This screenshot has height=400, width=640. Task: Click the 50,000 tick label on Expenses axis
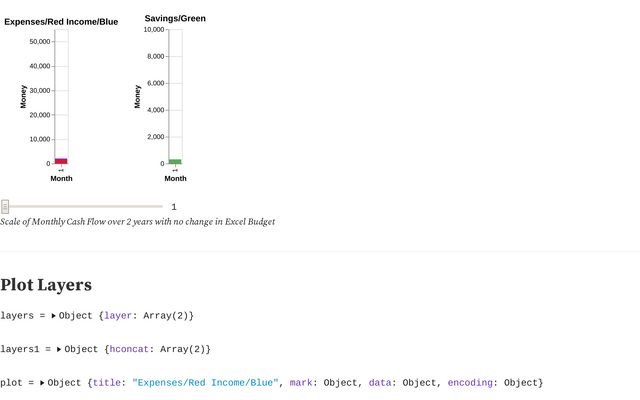(x=40, y=42)
